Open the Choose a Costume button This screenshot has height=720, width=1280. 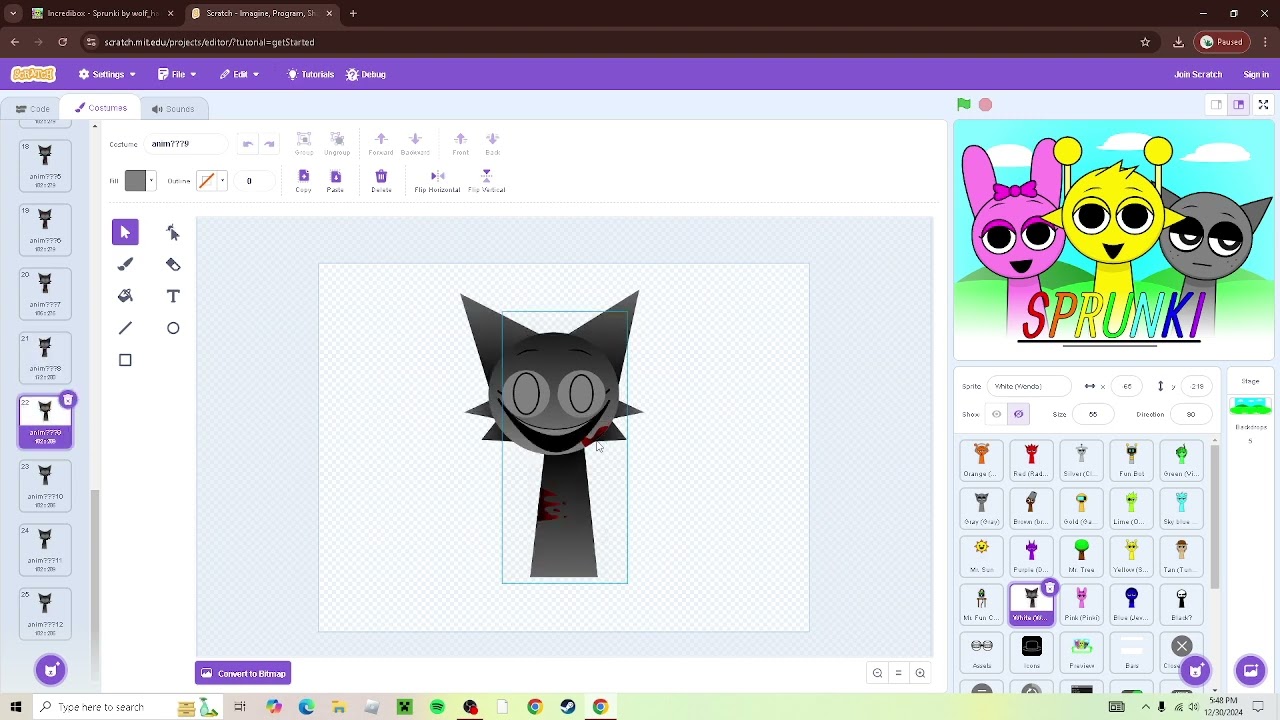point(51,670)
